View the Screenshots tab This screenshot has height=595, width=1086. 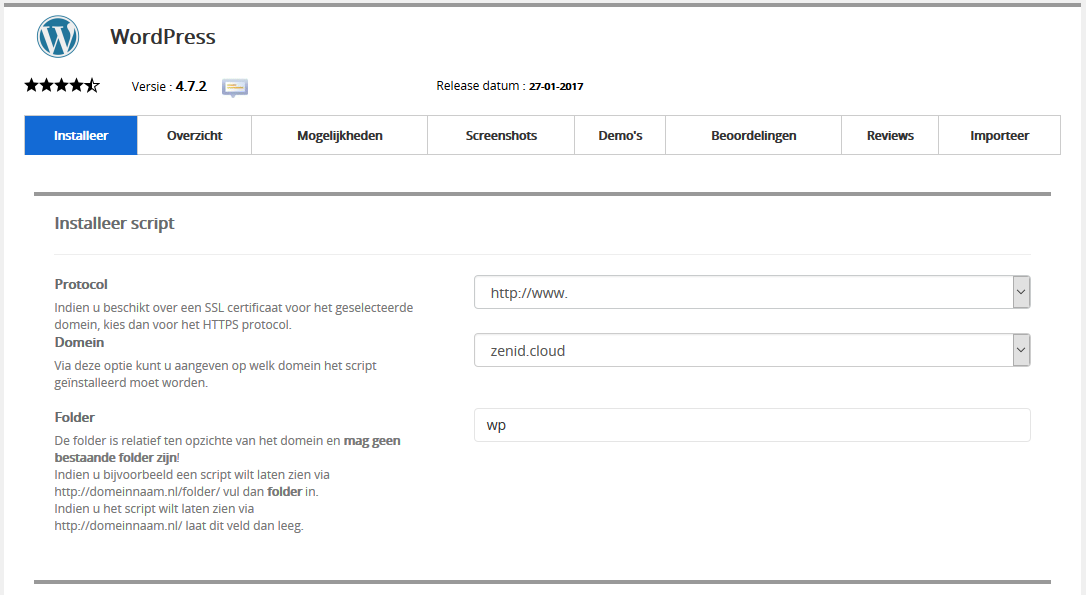(x=501, y=135)
